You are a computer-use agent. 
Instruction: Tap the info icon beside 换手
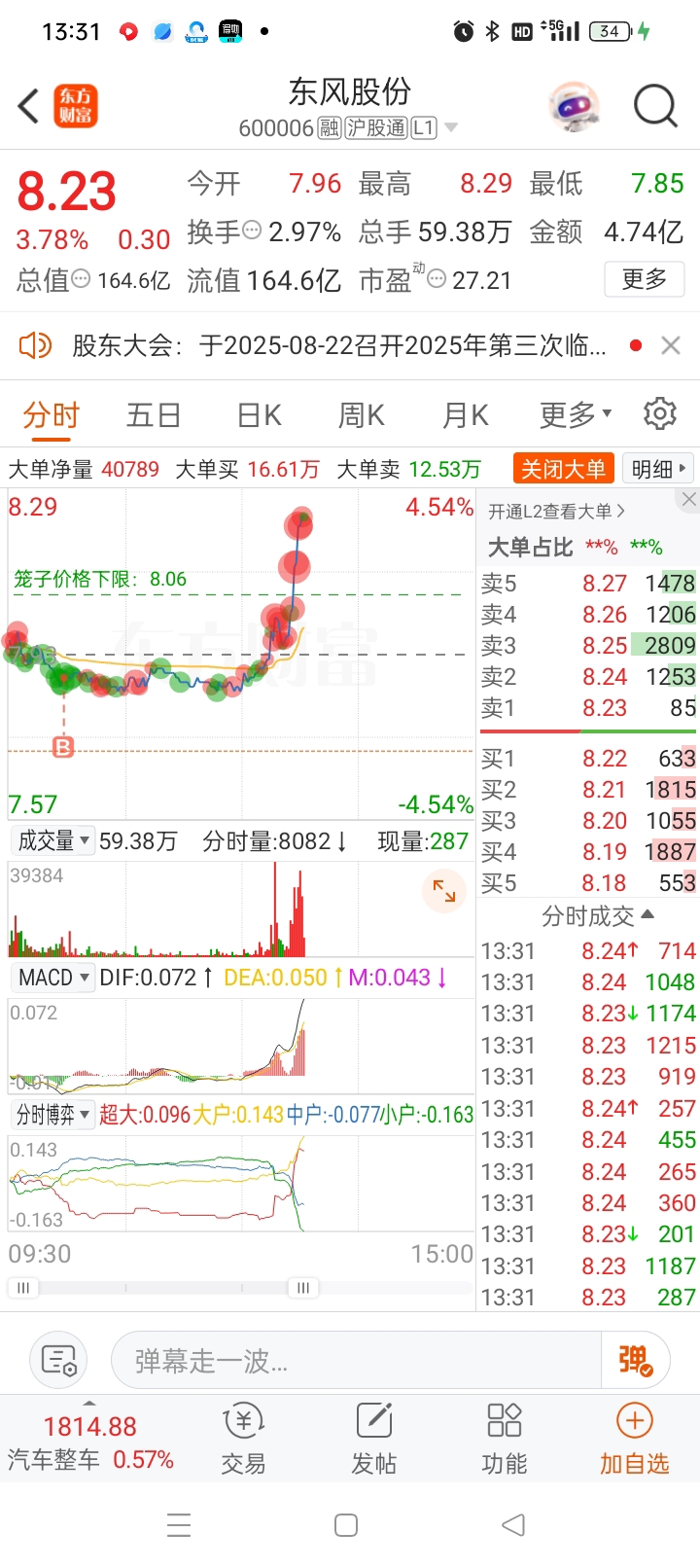point(252,231)
